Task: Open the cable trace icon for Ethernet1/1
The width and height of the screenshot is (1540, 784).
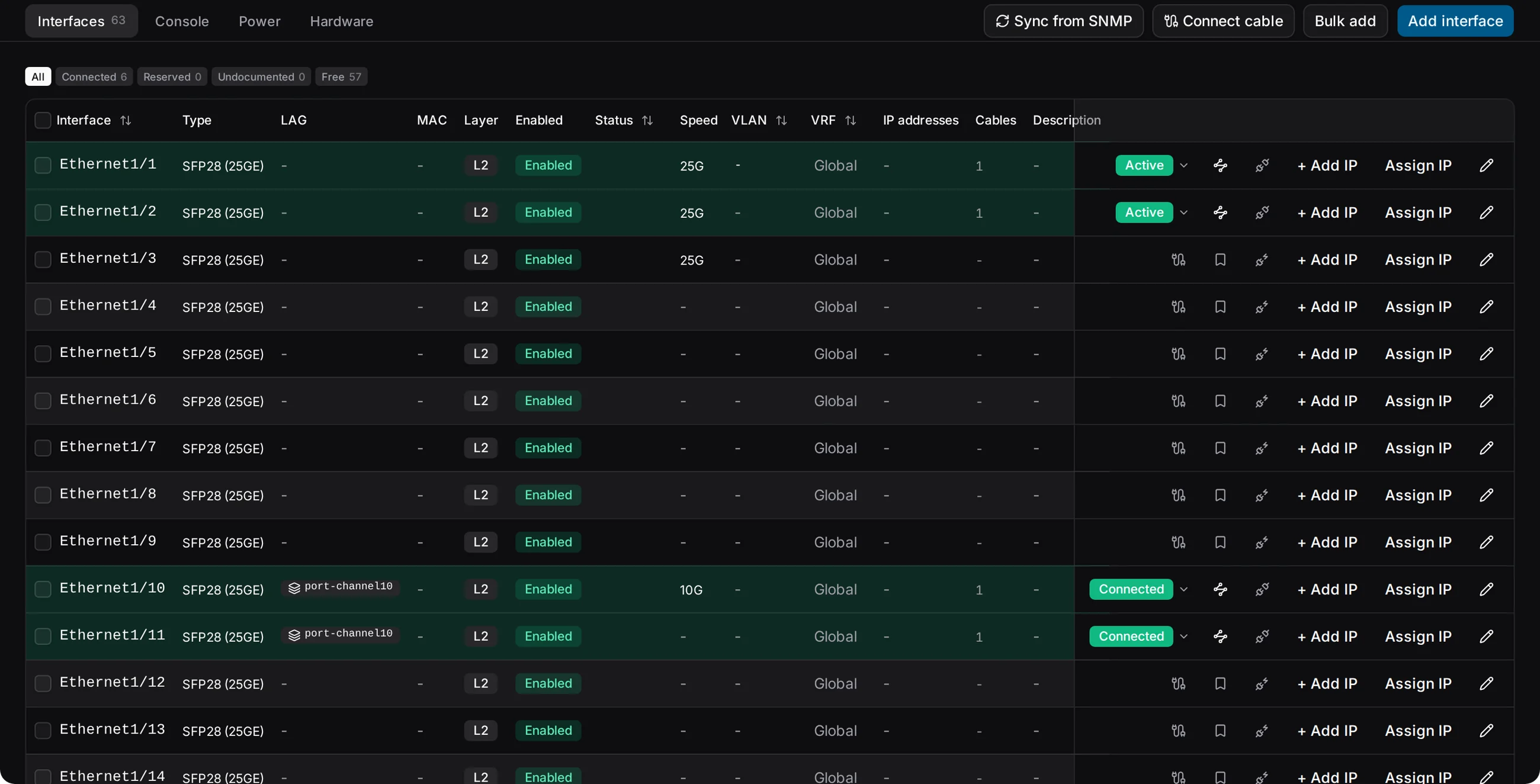Action: point(1220,166)
